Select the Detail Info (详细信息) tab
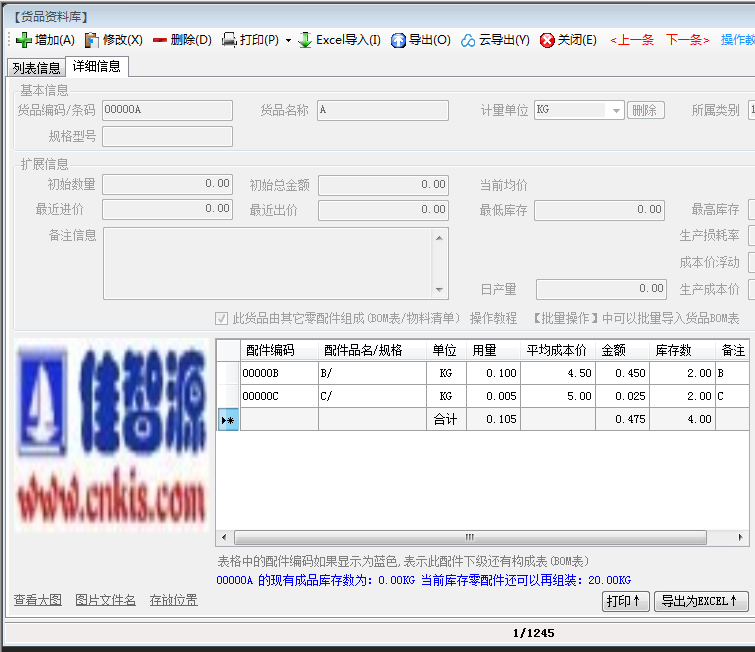The image size is (755, 652). [x=96, y=66]
